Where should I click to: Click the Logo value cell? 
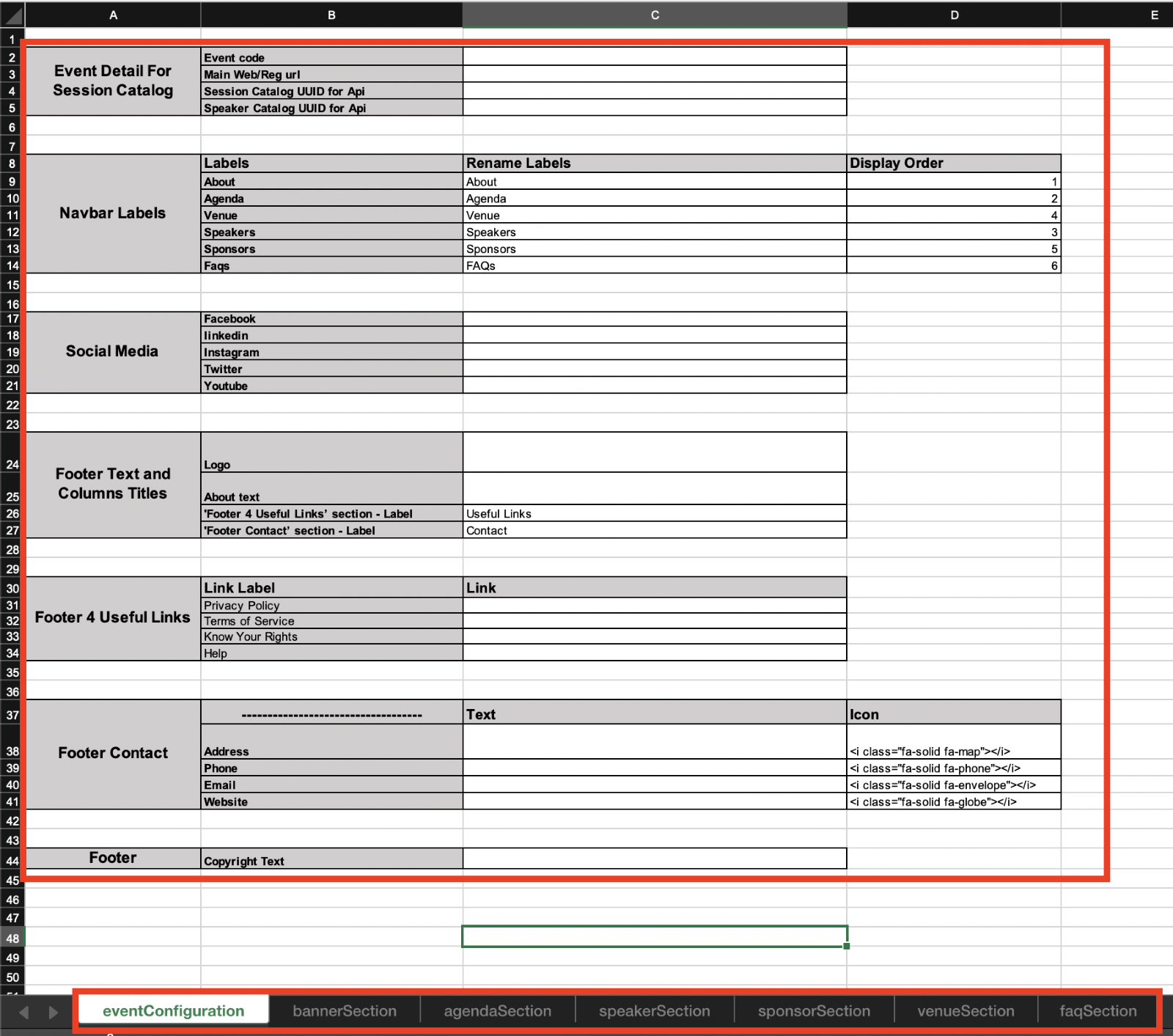(655, 452)
